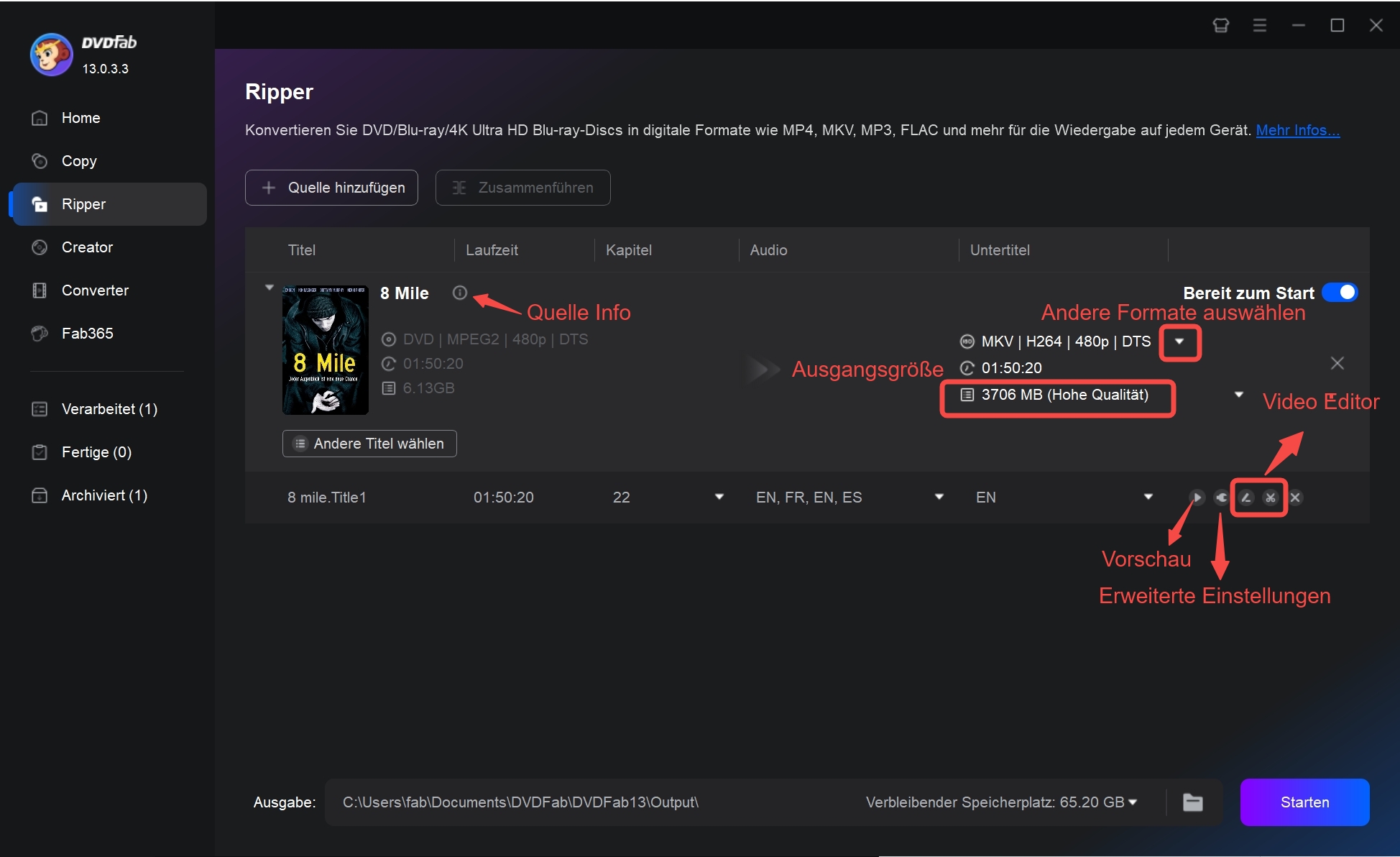Image resolution: width=1400 pixels, height=857 pixels.
Task: Minimize the DVDFab window
Action: tap(1298, 25)
